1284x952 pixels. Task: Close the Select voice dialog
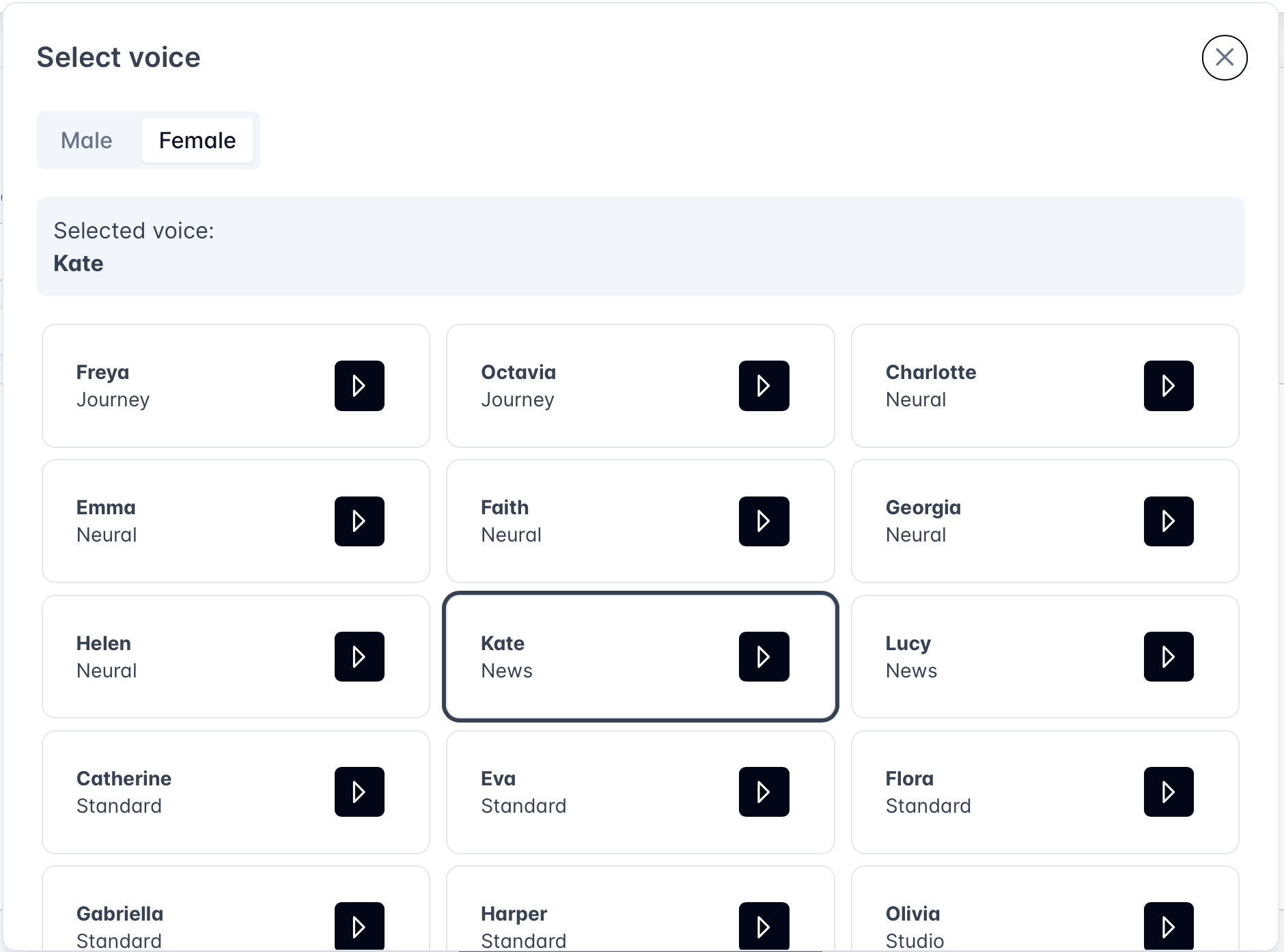(1225, 57)
